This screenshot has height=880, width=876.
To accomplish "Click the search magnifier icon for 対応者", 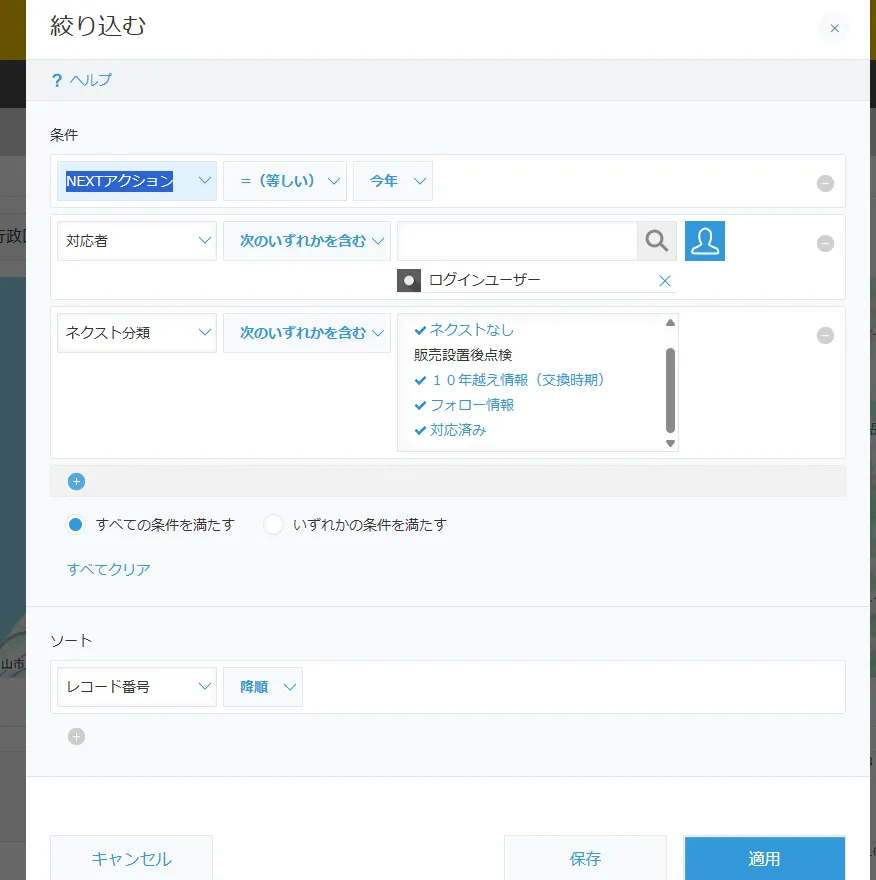I will tap(657, 241).
